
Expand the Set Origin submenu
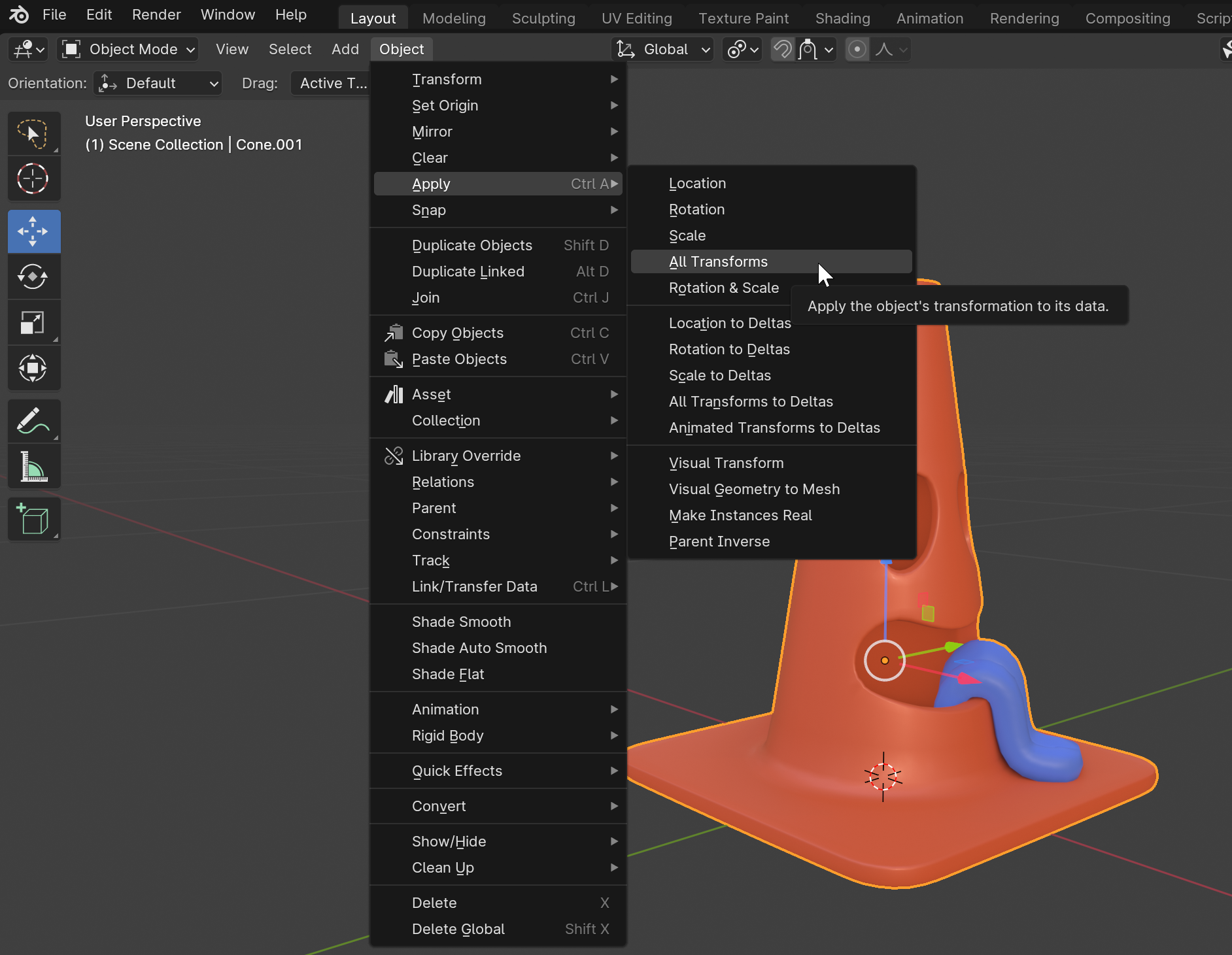coord(498,105)
